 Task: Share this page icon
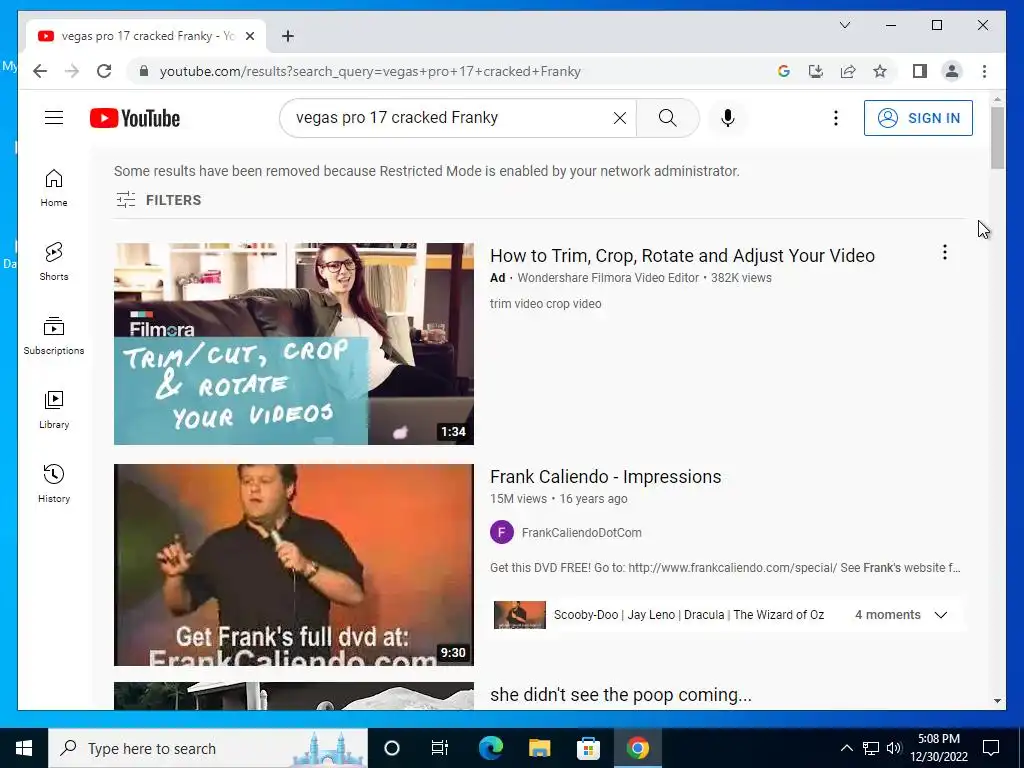point(848,71)
